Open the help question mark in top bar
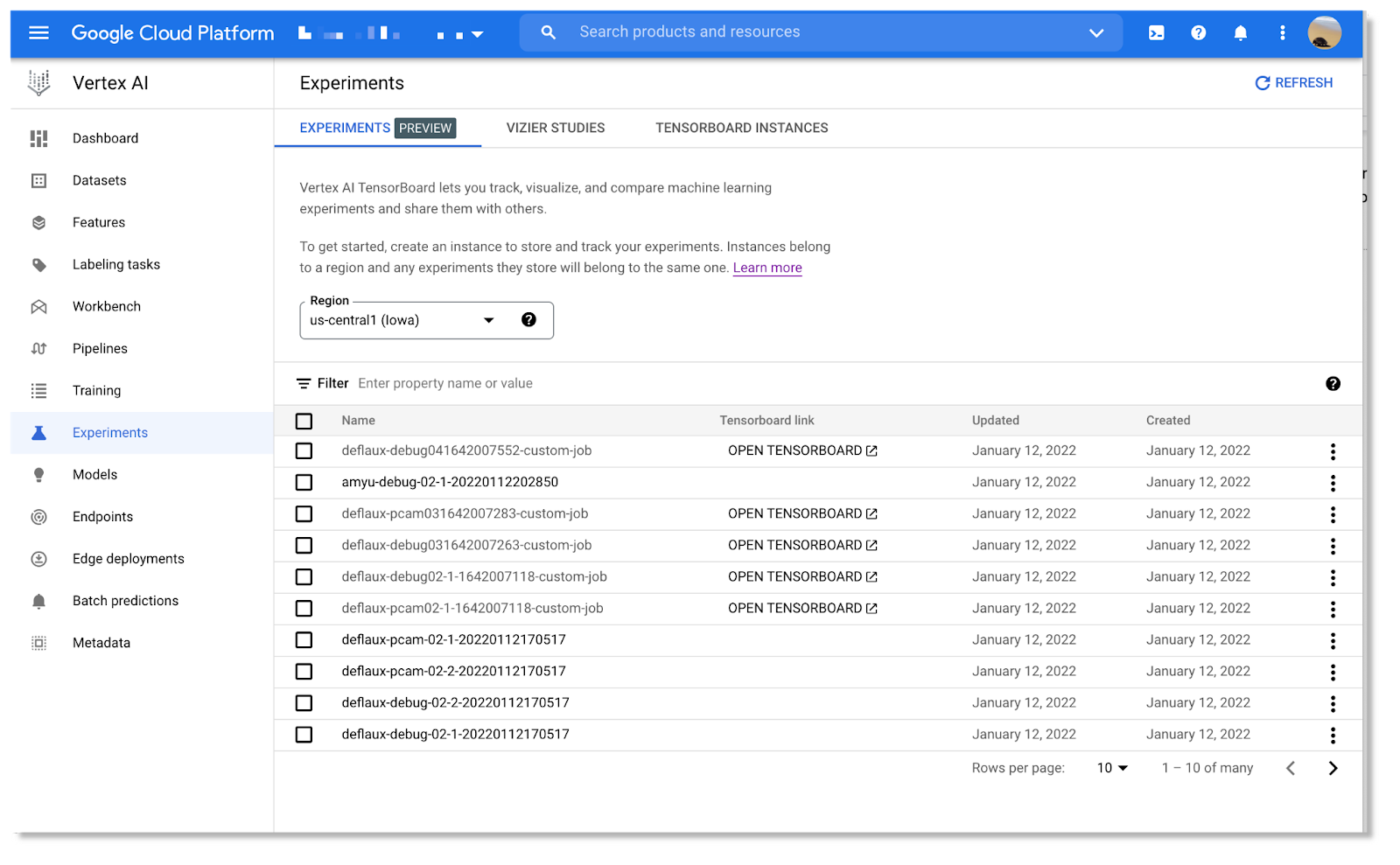This screenshot has width=1400, height=865. 1198,33
